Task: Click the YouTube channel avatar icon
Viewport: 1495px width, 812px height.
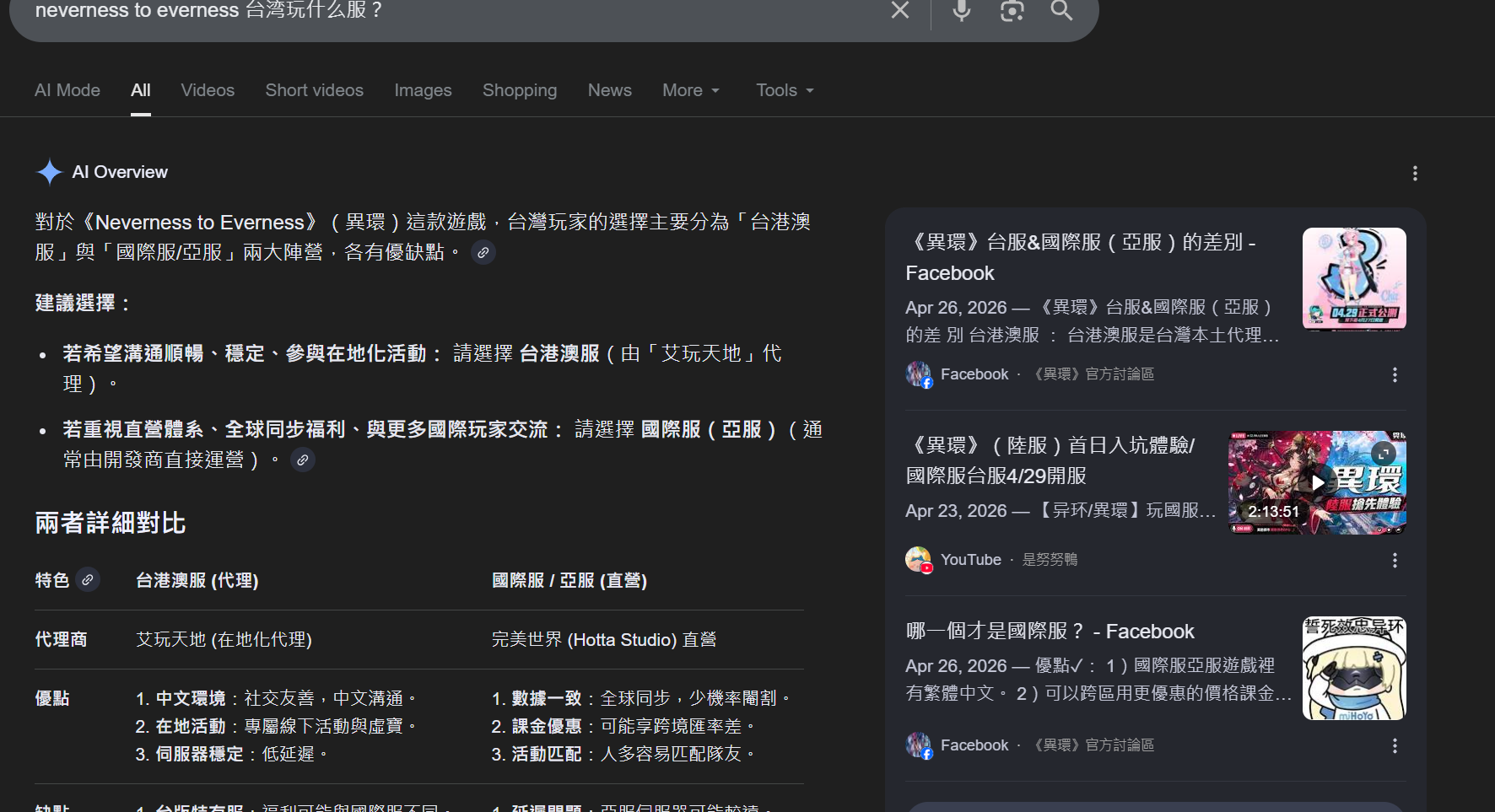Action: pyautogui.click(x=919, y=560)
